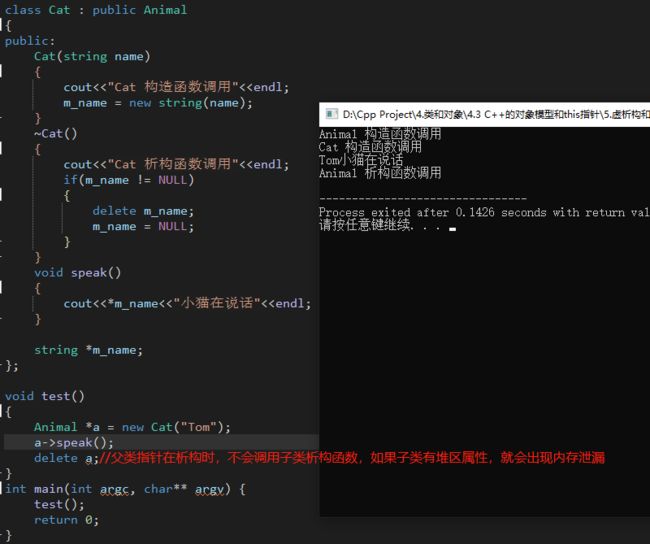Viewport: 650px width, 544px height.
Task: Click the 'string *m_name;' member declaration
Action: (x=88, y=350)
